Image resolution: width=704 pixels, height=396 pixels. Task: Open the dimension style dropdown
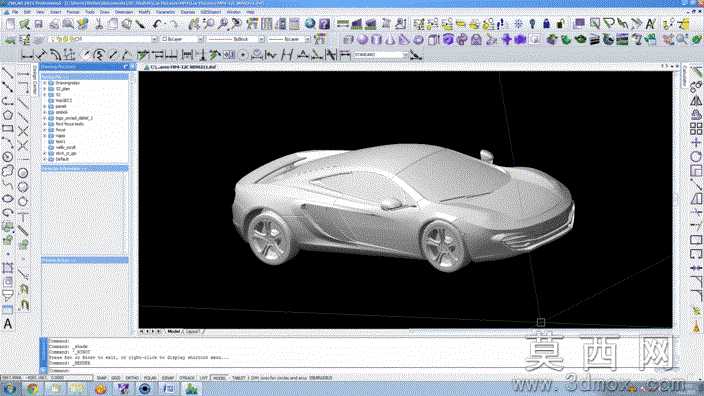406,55
